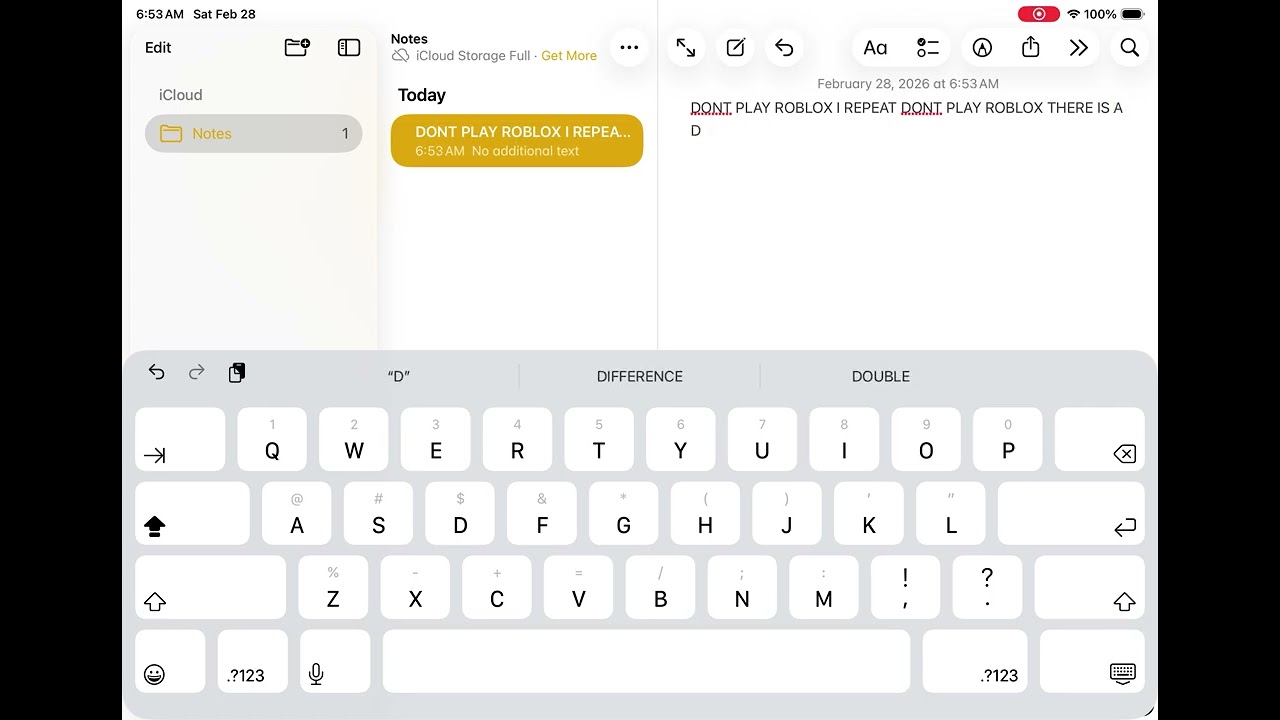Image resolution: width=1280 pixels, height=720 pixels.
Task: Pick the DIFFERENCE autocomplete suggestion
Action: click(x=640, y=376)
